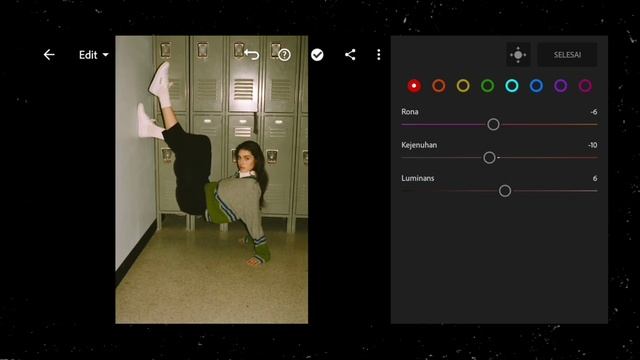Click the Rona hue slider handle

pyautogui.click(x=493, y=124)
